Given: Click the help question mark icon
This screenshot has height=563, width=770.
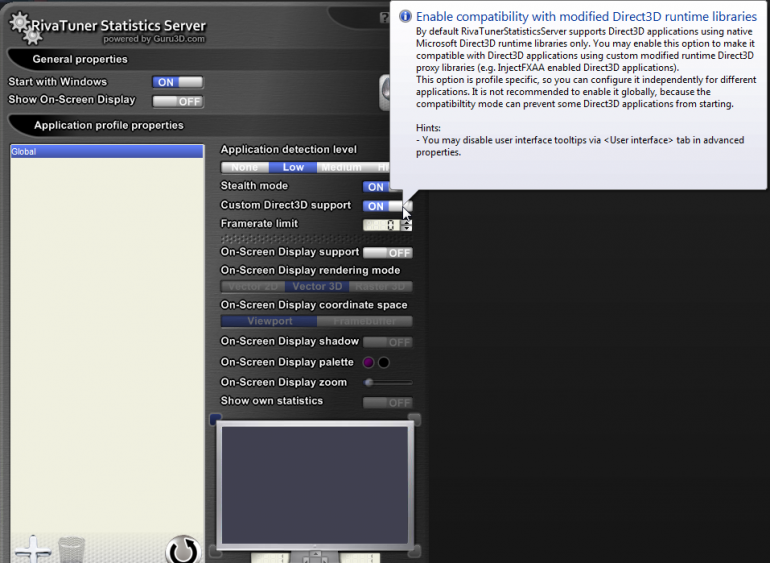Looking at the screenshot, I should tap(384, 18).
